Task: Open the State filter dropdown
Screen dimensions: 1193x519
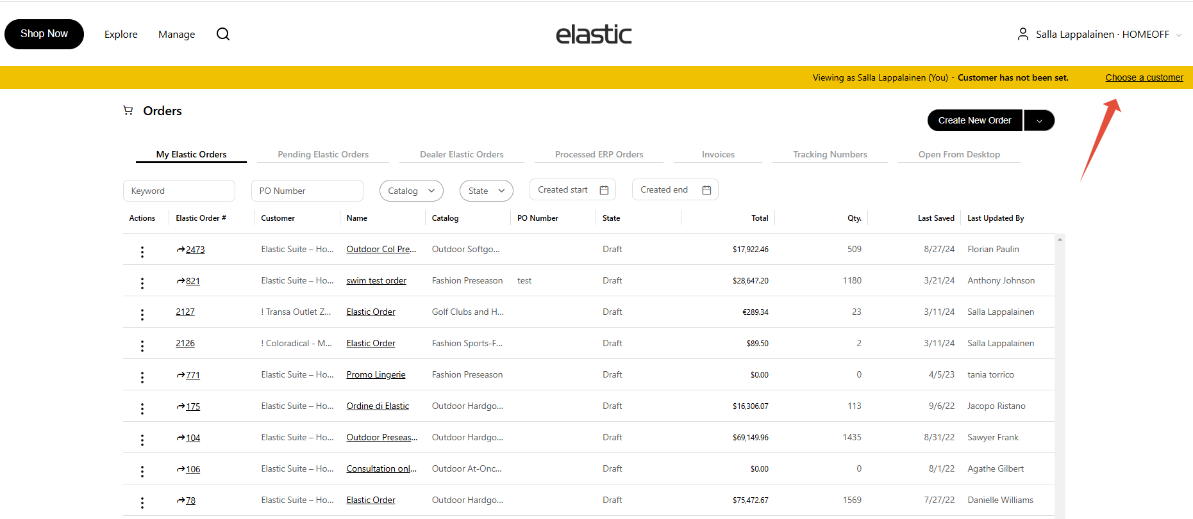Action: click(x=486, y=191)
